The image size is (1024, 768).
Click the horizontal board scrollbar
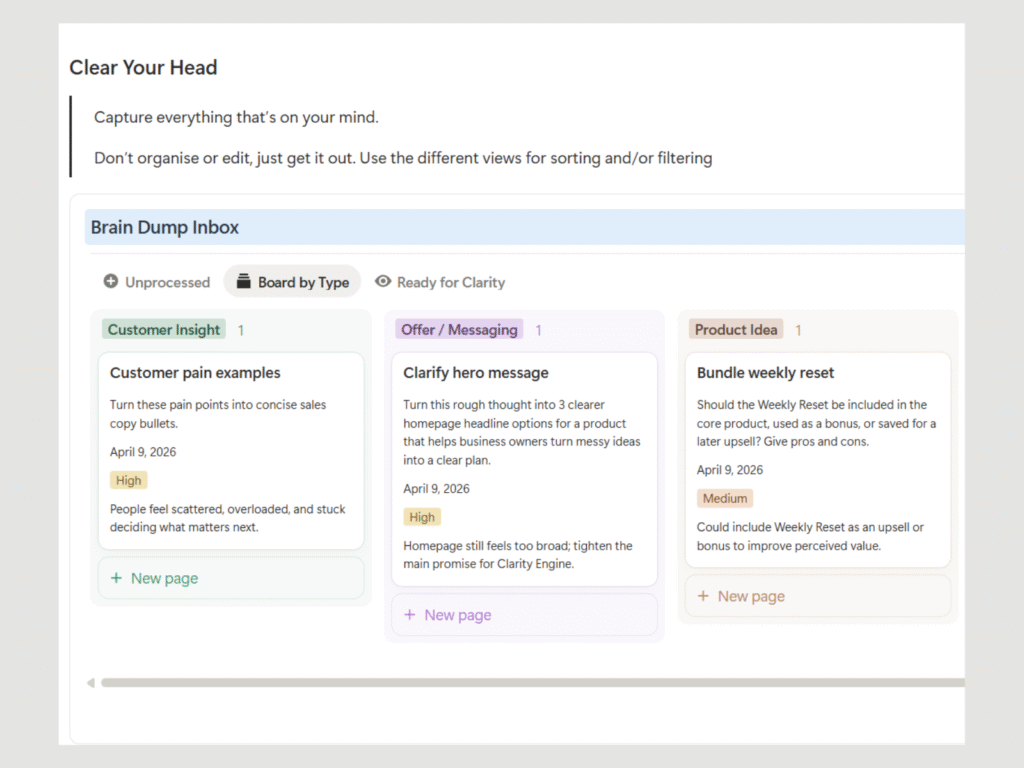click(x=530, y=683)
